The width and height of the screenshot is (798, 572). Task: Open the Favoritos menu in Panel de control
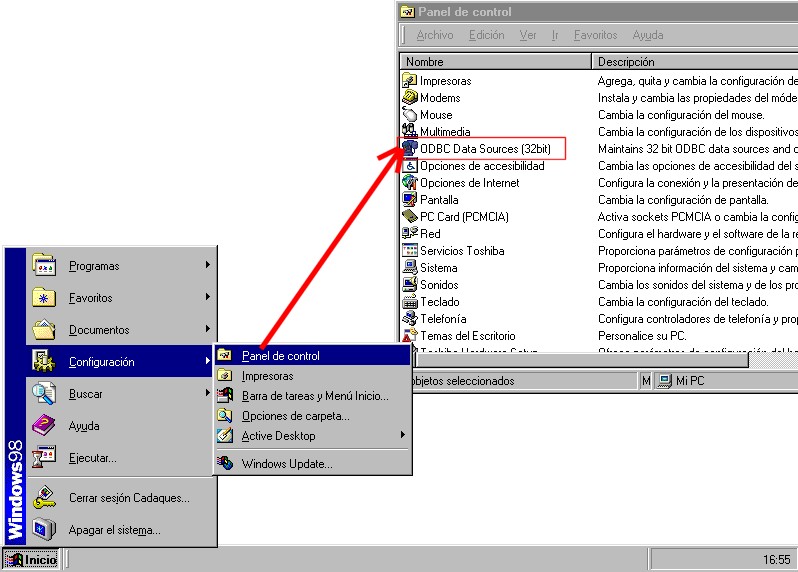pyautogui.click(x=595, y=35)
